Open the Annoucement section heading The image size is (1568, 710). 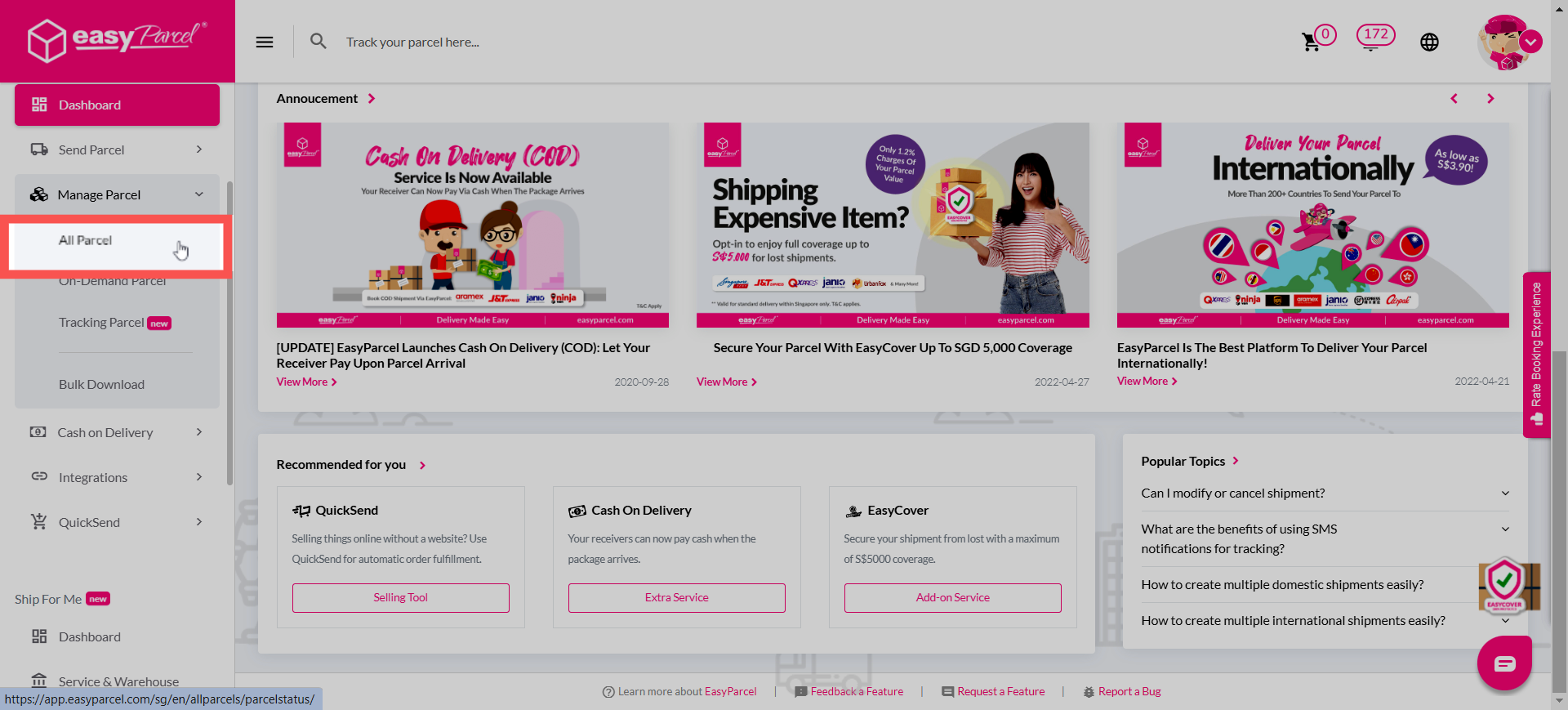click(326, 98)
